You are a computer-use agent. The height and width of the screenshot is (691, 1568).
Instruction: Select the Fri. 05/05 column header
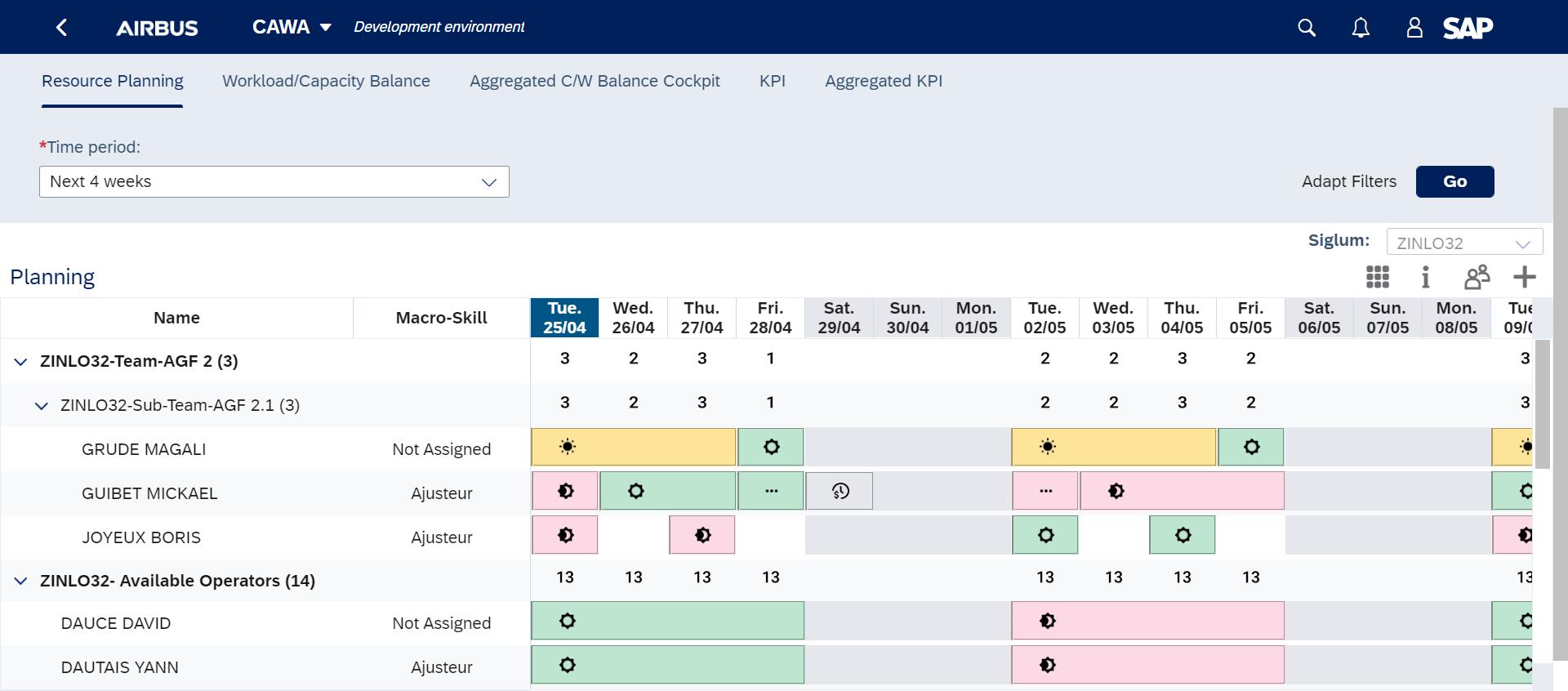pos(1251,318)
